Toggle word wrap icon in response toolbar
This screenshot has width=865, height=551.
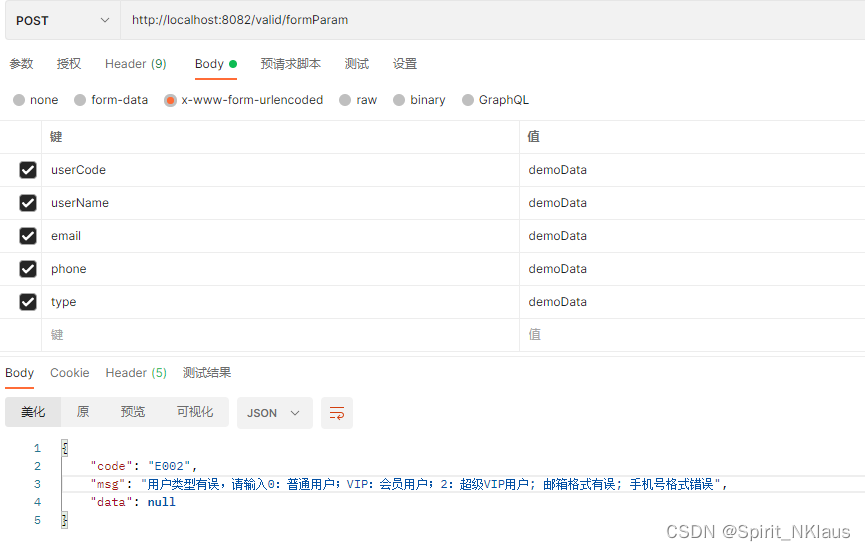337,413
